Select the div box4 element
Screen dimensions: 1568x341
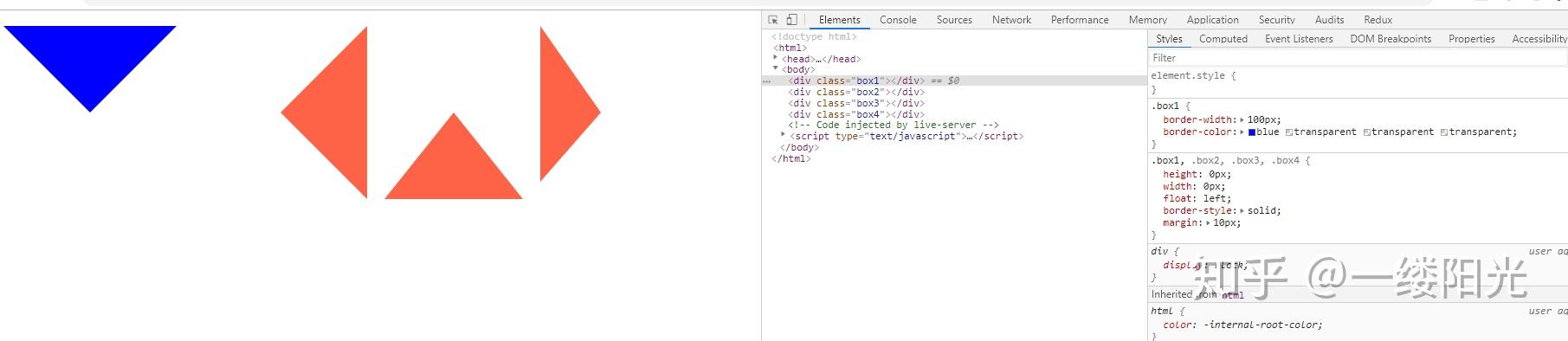point(856,114)
